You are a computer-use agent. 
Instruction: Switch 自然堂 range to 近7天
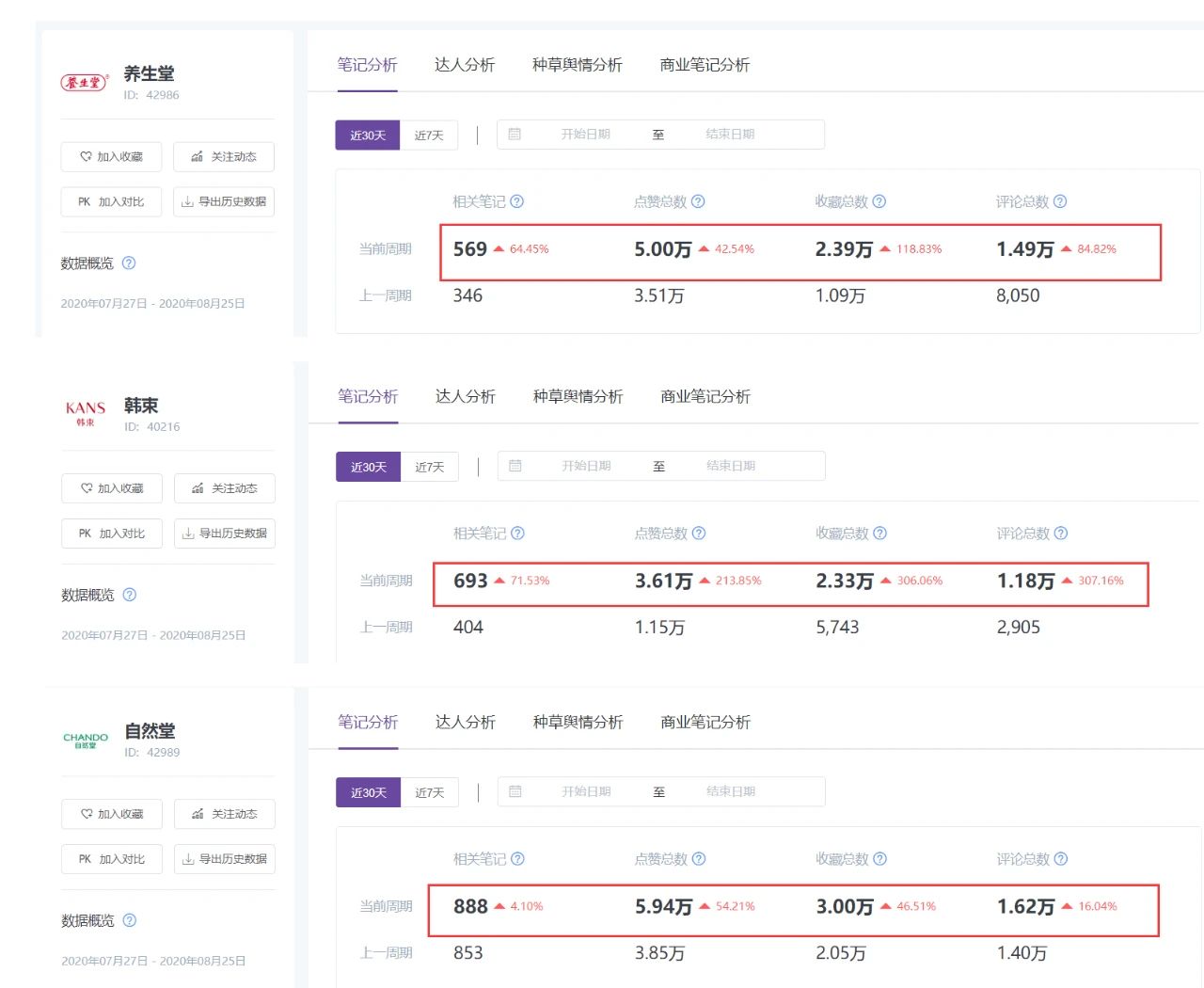430,793
